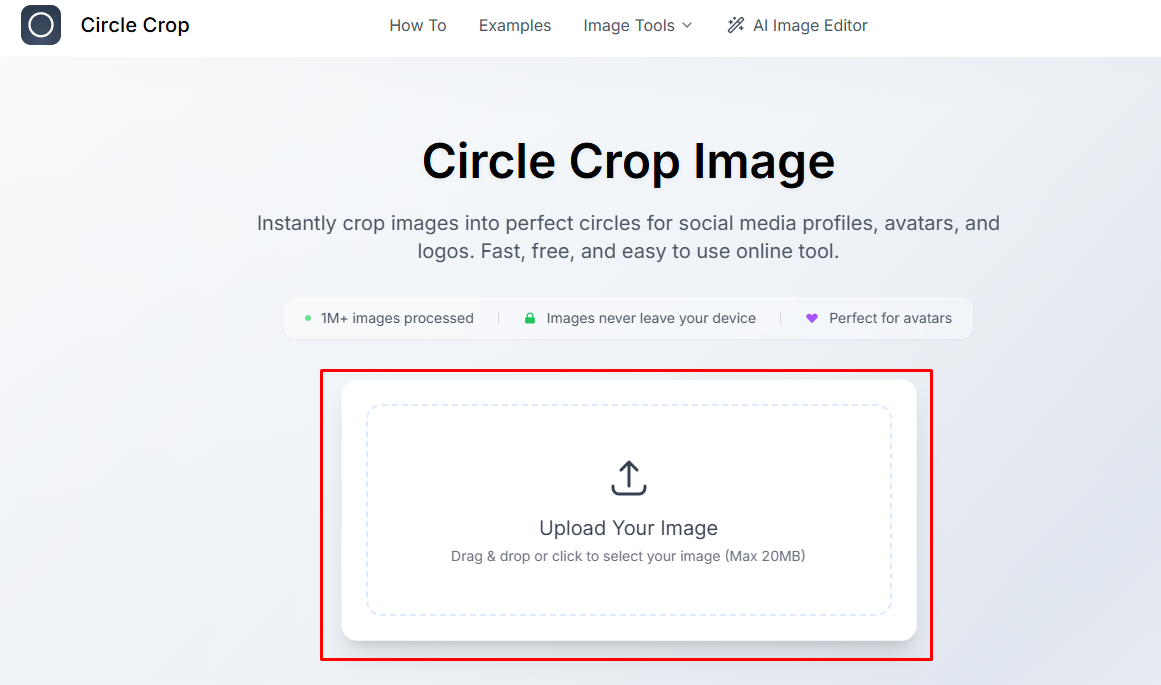Click the Circle Crop logo icon
The height and width of the screenshot is (685, 1161).
[x=41, y=25]
